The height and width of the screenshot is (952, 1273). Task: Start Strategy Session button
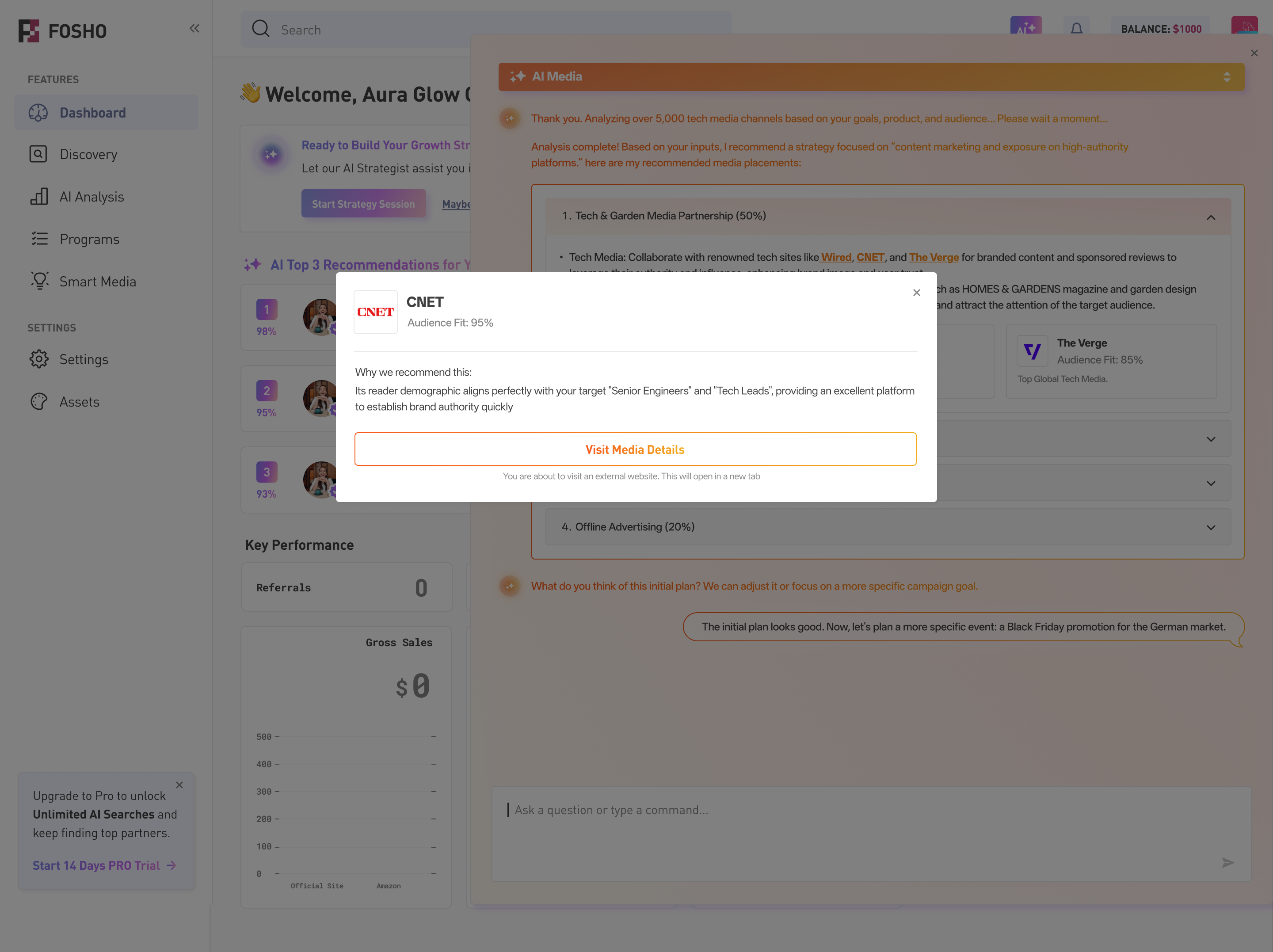[364, 204]
